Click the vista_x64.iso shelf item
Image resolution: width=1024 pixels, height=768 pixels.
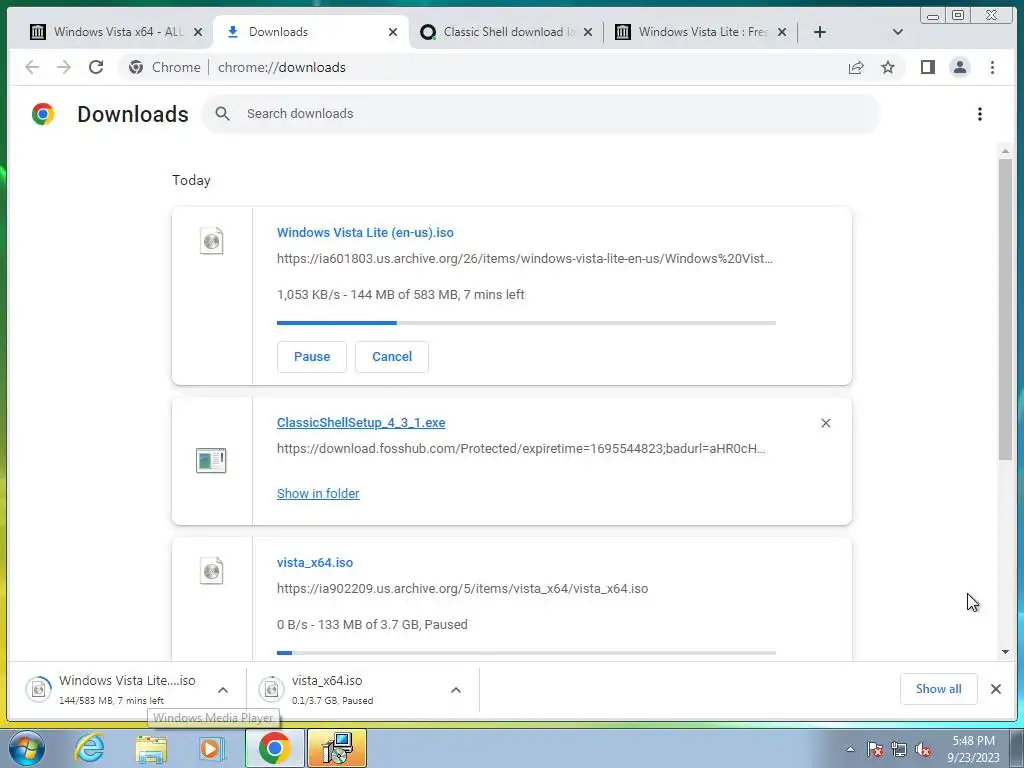tap(362, 689)
